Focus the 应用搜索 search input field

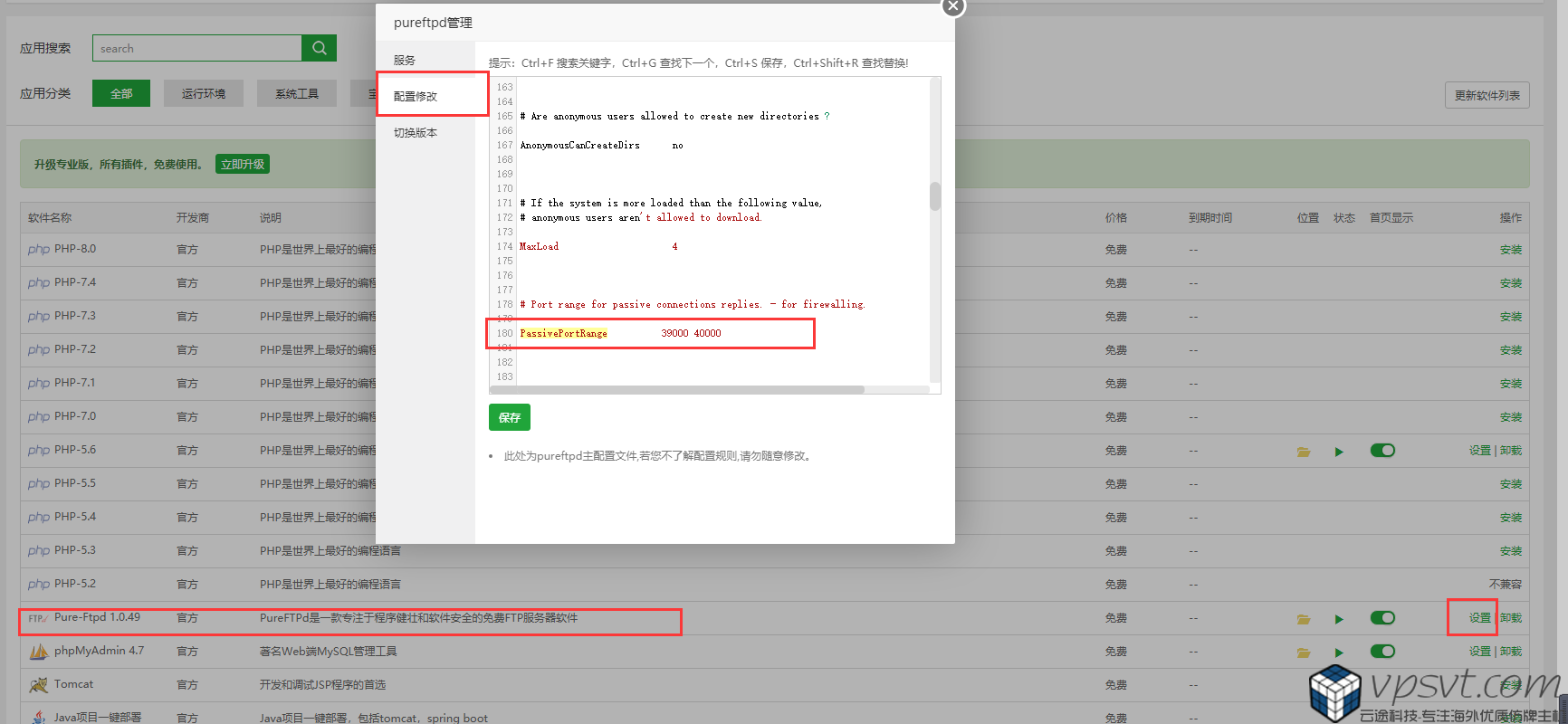(x=196, y=49)
